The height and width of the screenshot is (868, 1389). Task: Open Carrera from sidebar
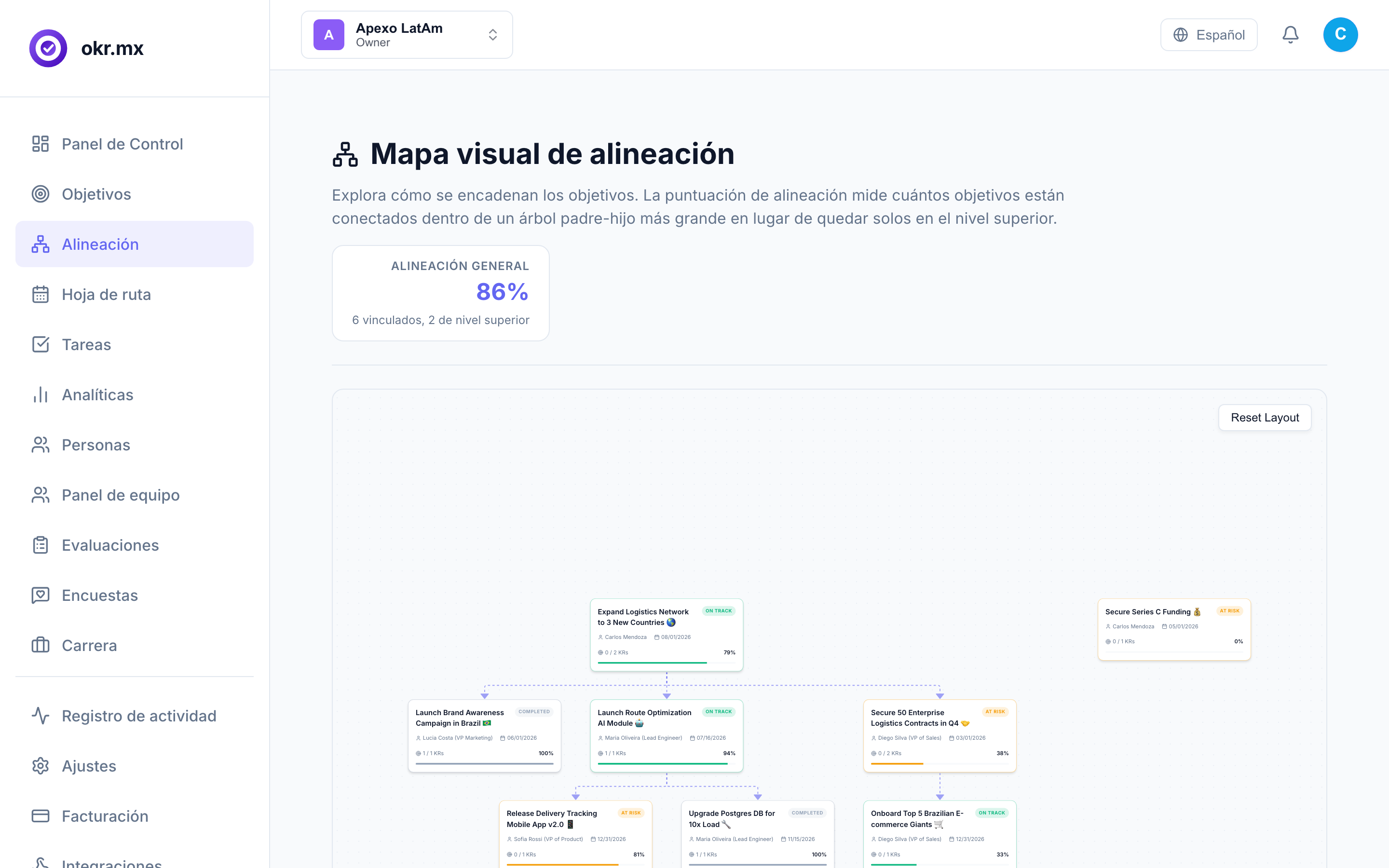point(134,645)
